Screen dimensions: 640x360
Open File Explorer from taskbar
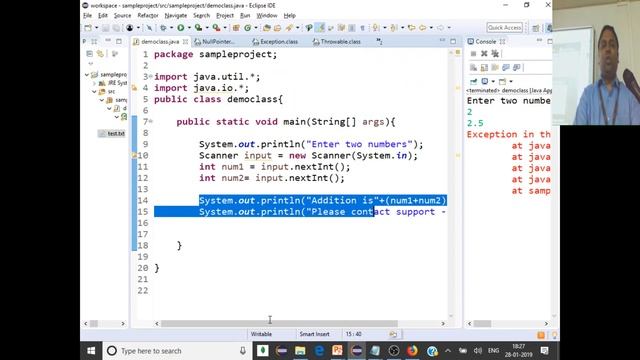300,351
